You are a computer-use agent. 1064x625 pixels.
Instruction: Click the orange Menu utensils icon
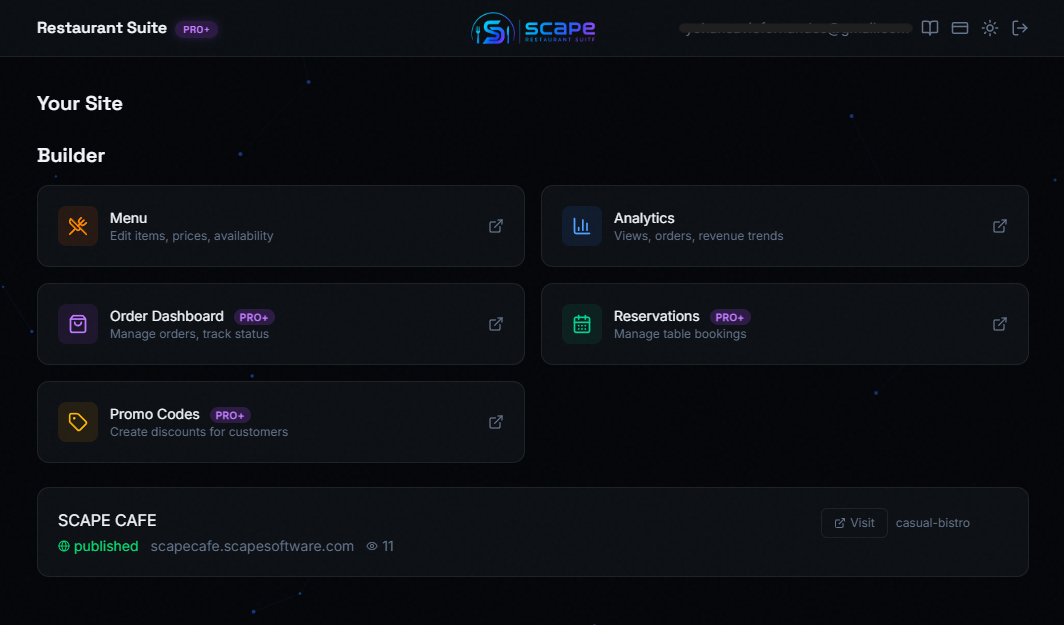coord(78,226)
